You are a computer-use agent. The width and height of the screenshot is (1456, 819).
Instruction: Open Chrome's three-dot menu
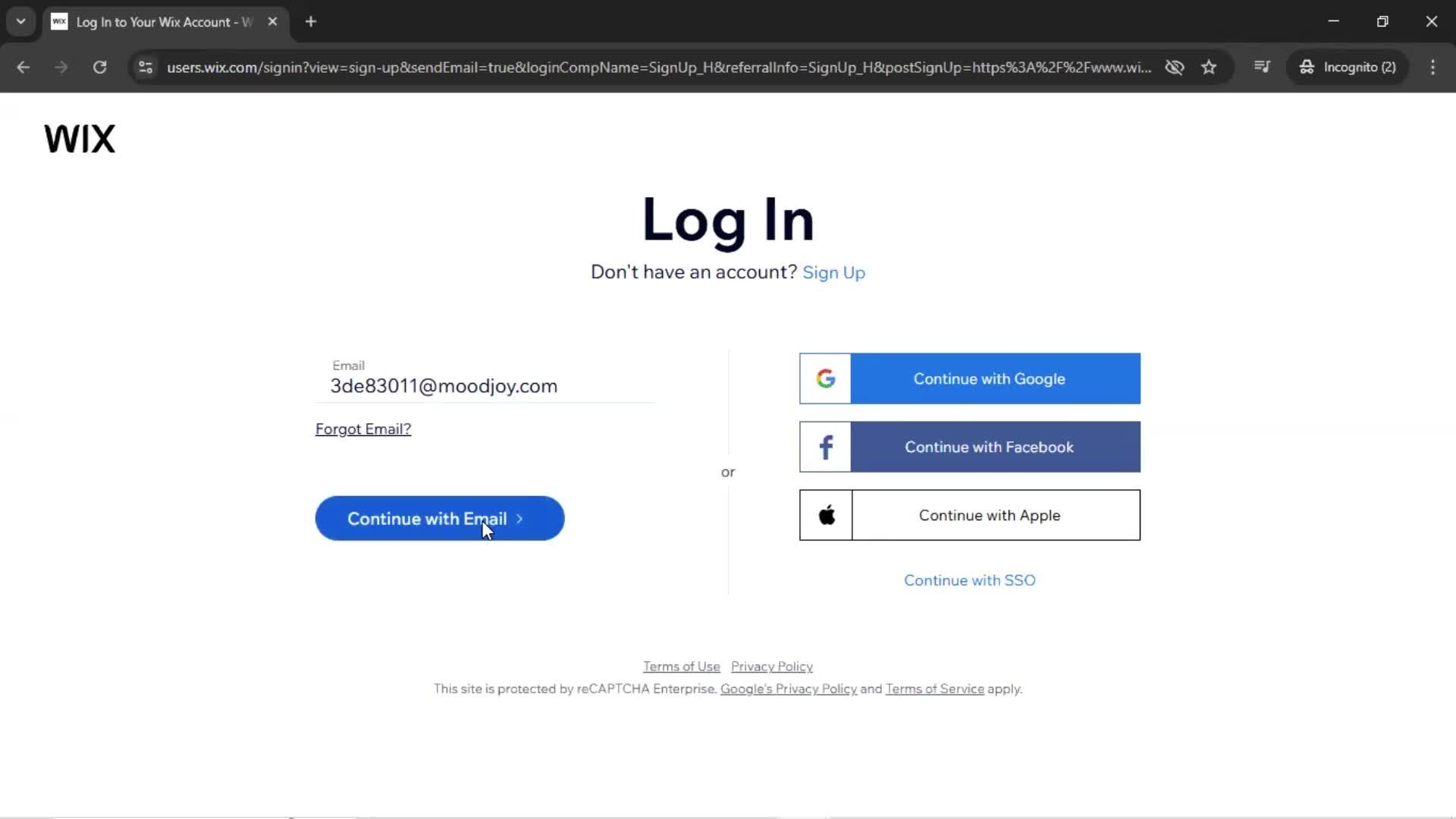click(x=1432, y=67)
